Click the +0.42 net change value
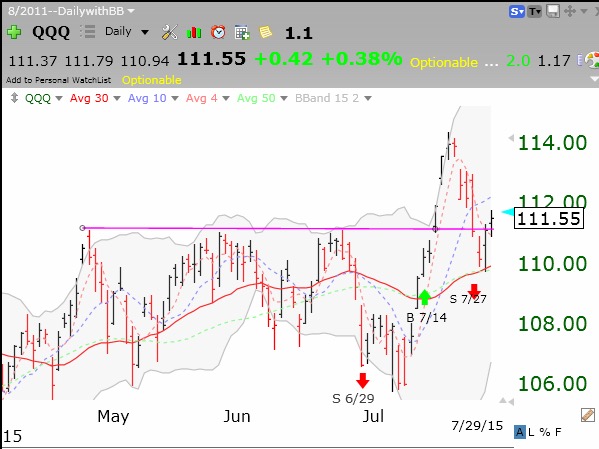This screenshot has height=449, width=599. 283,59
